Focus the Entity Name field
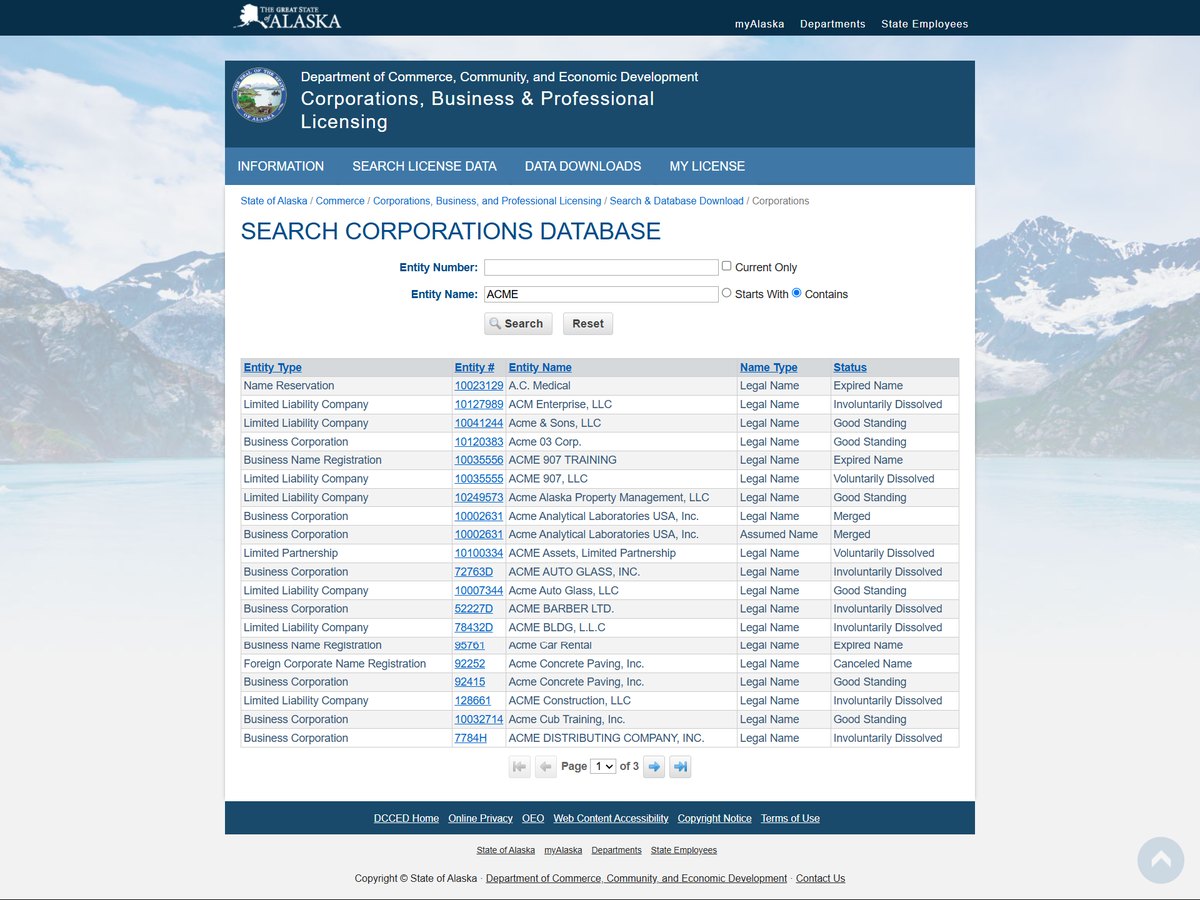Viewport: 1200px width, 900px height. pos(601,294)
